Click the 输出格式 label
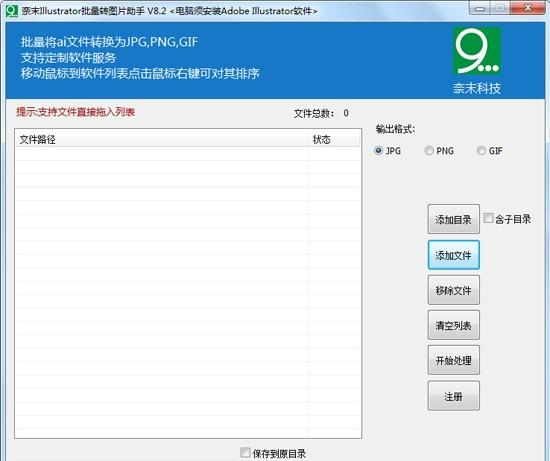The height and width of the screenshot is (461, 550). pos(395,129)
